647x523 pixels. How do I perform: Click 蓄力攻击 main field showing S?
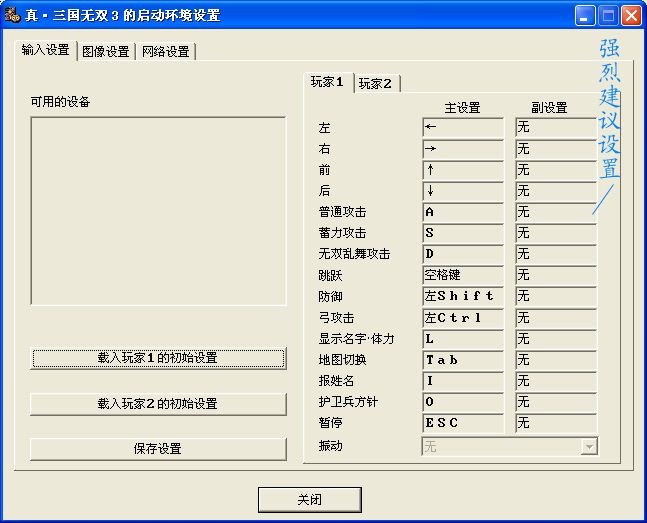point(463,233)
